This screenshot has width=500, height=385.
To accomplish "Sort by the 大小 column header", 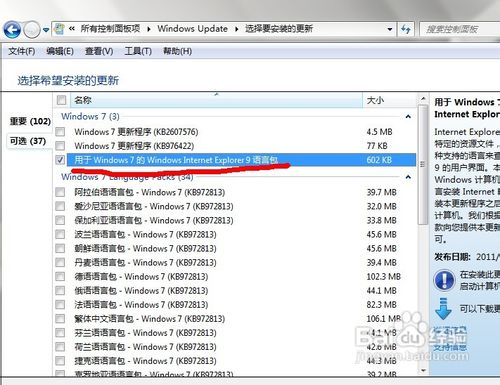I will click(389, 100).
